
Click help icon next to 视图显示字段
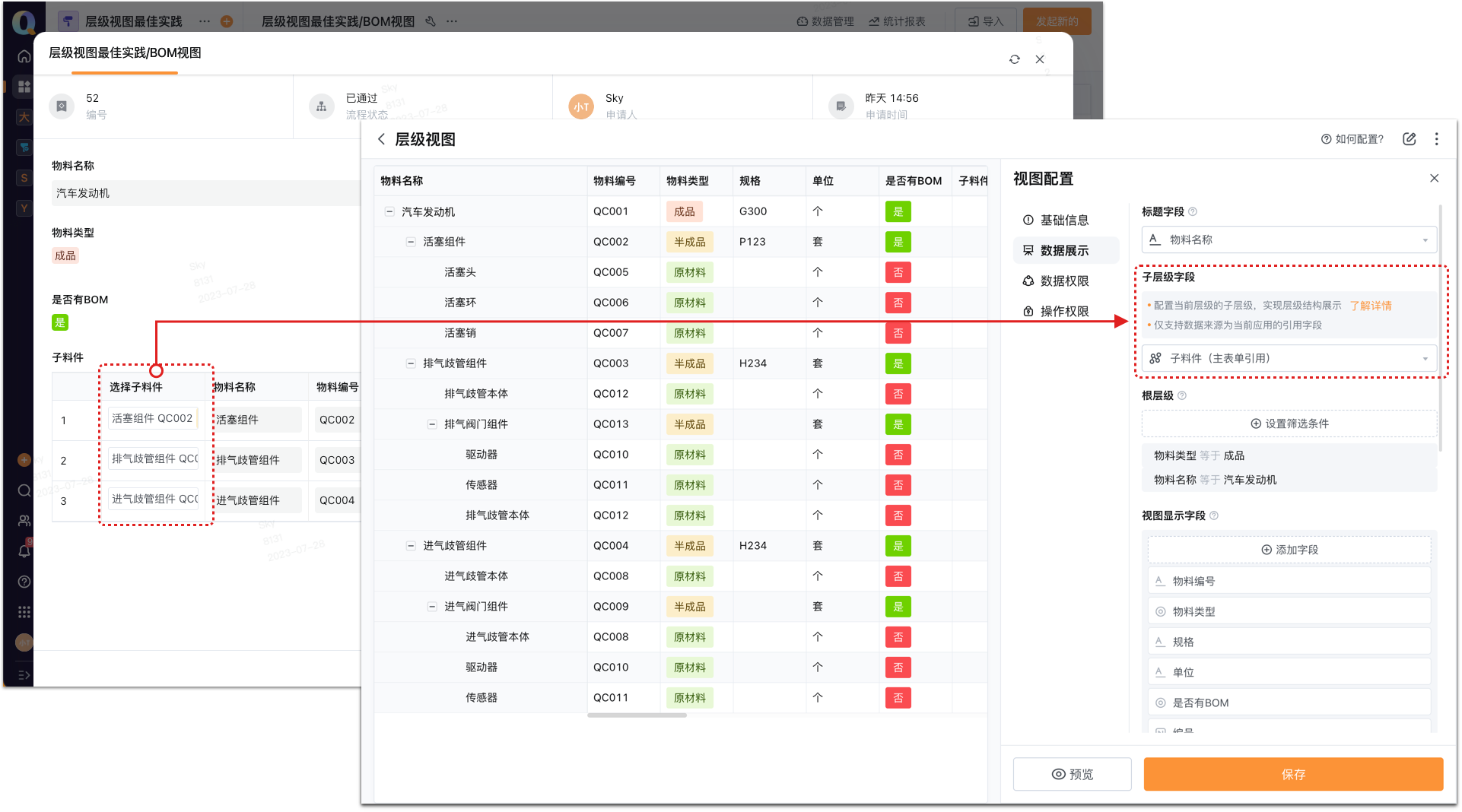pos(1214,515)
